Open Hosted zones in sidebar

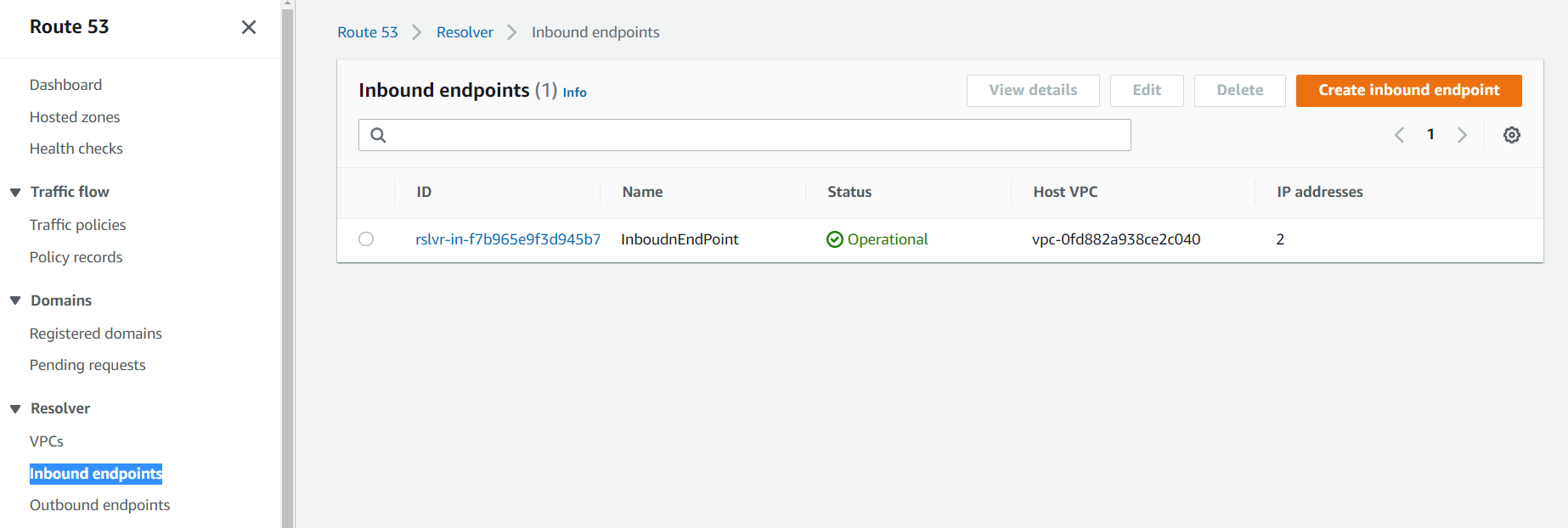point(75,117)
